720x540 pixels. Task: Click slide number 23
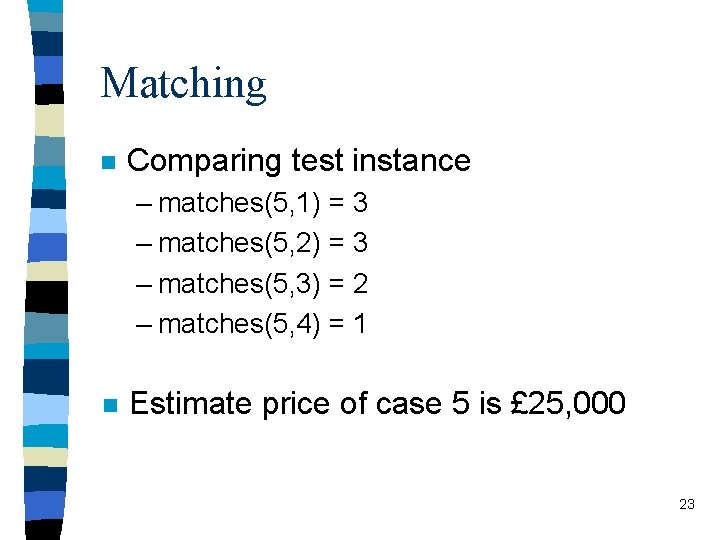[x=686, y=504]
